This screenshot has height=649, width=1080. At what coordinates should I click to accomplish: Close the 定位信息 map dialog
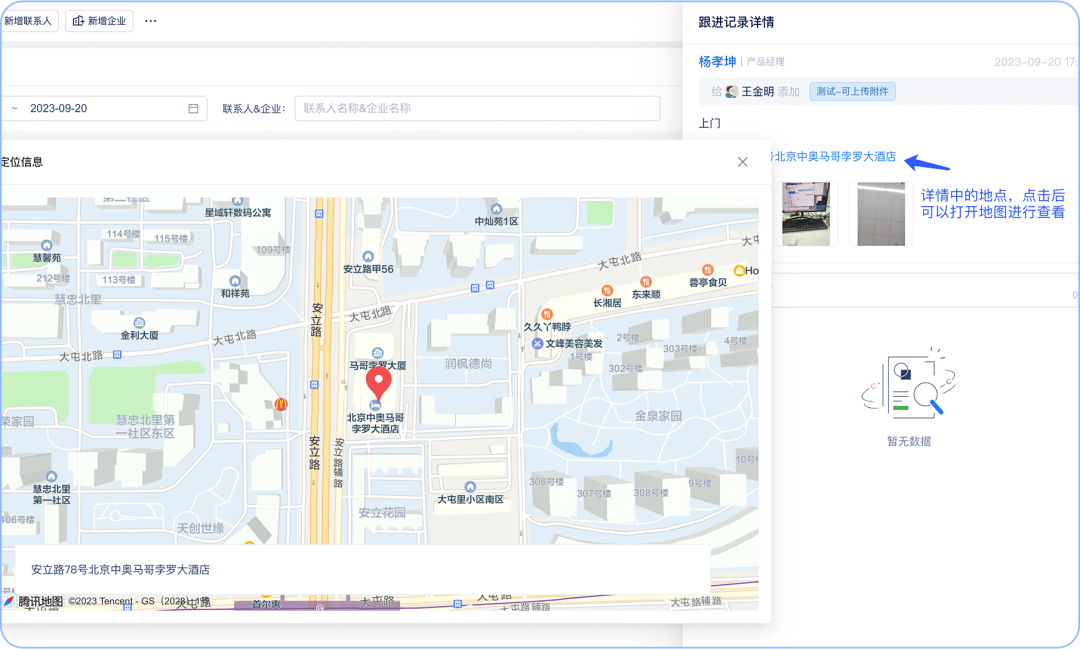click(x=742, y=162)
